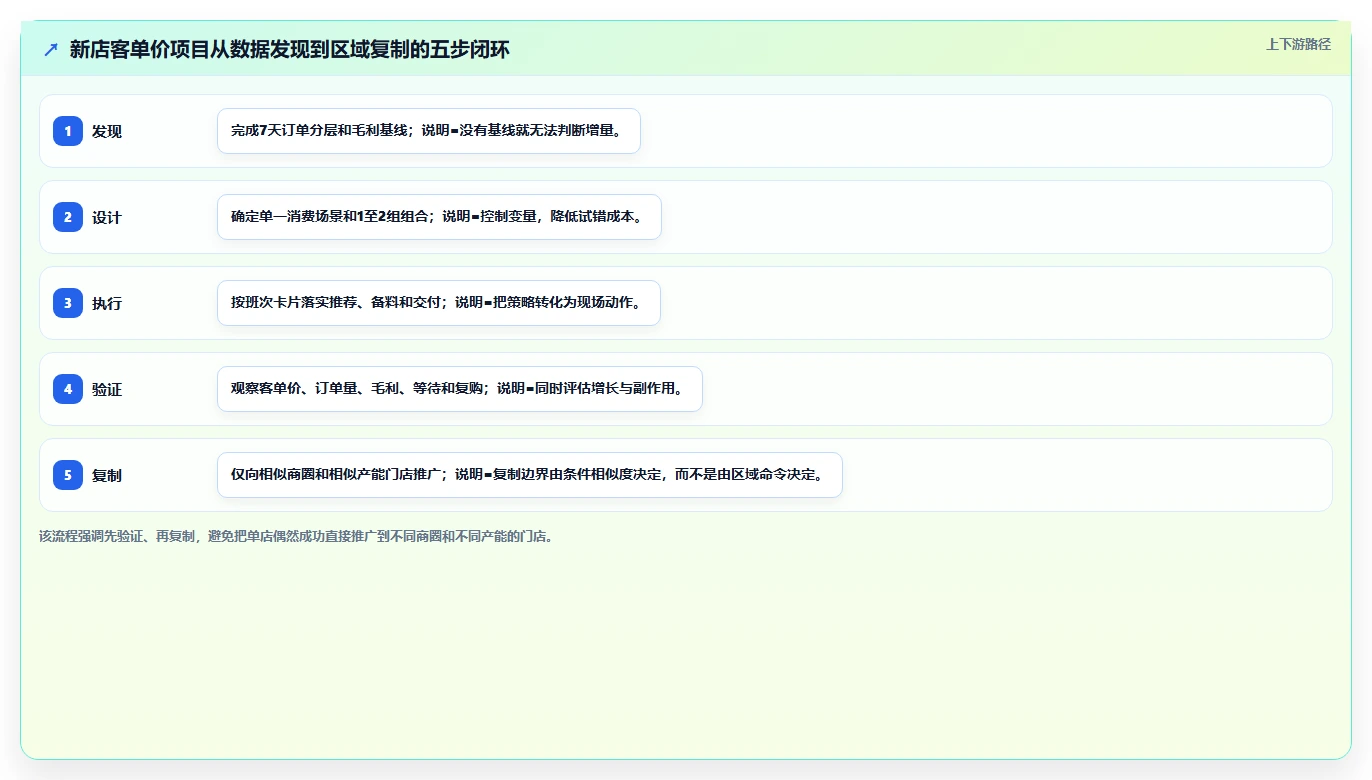Select the 执行 step label

[x=107, y=303]
